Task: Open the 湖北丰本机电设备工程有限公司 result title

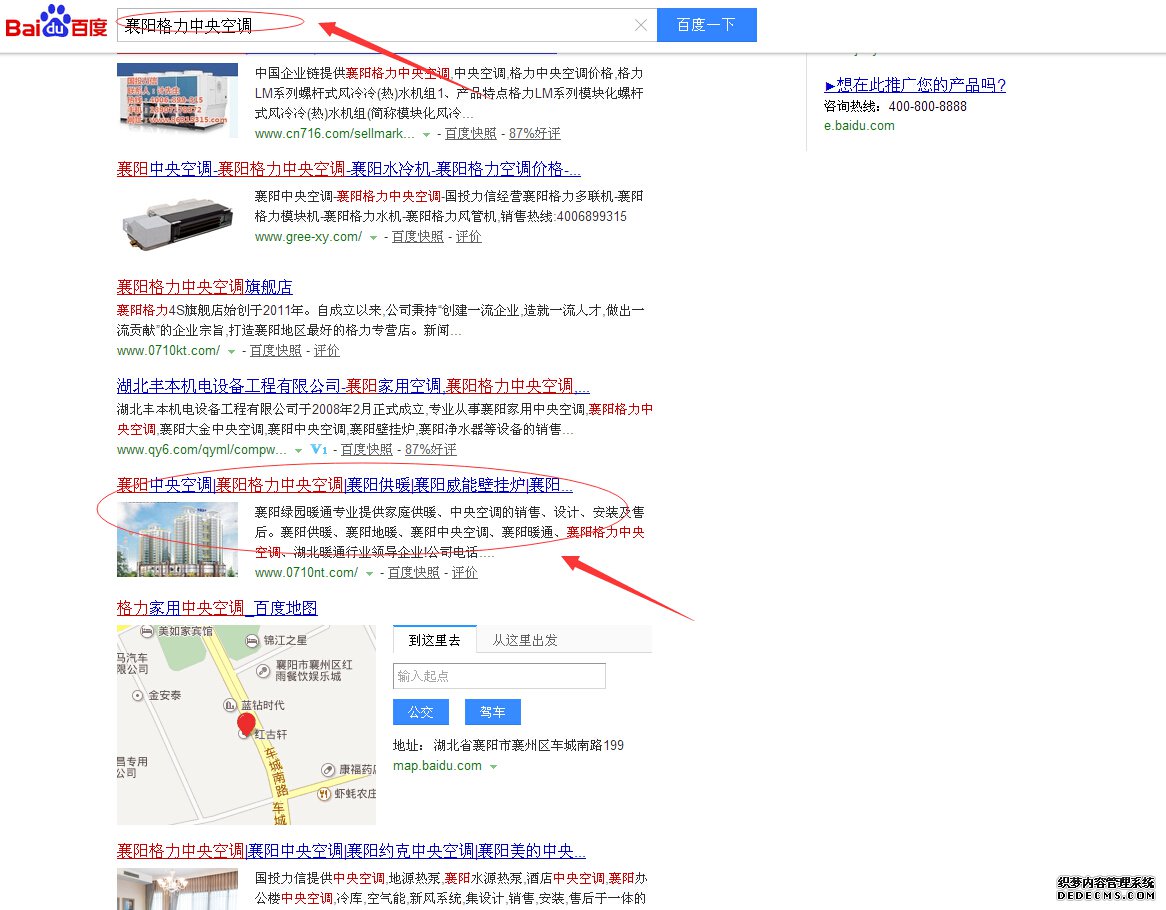Action: [x=353, y=386]
